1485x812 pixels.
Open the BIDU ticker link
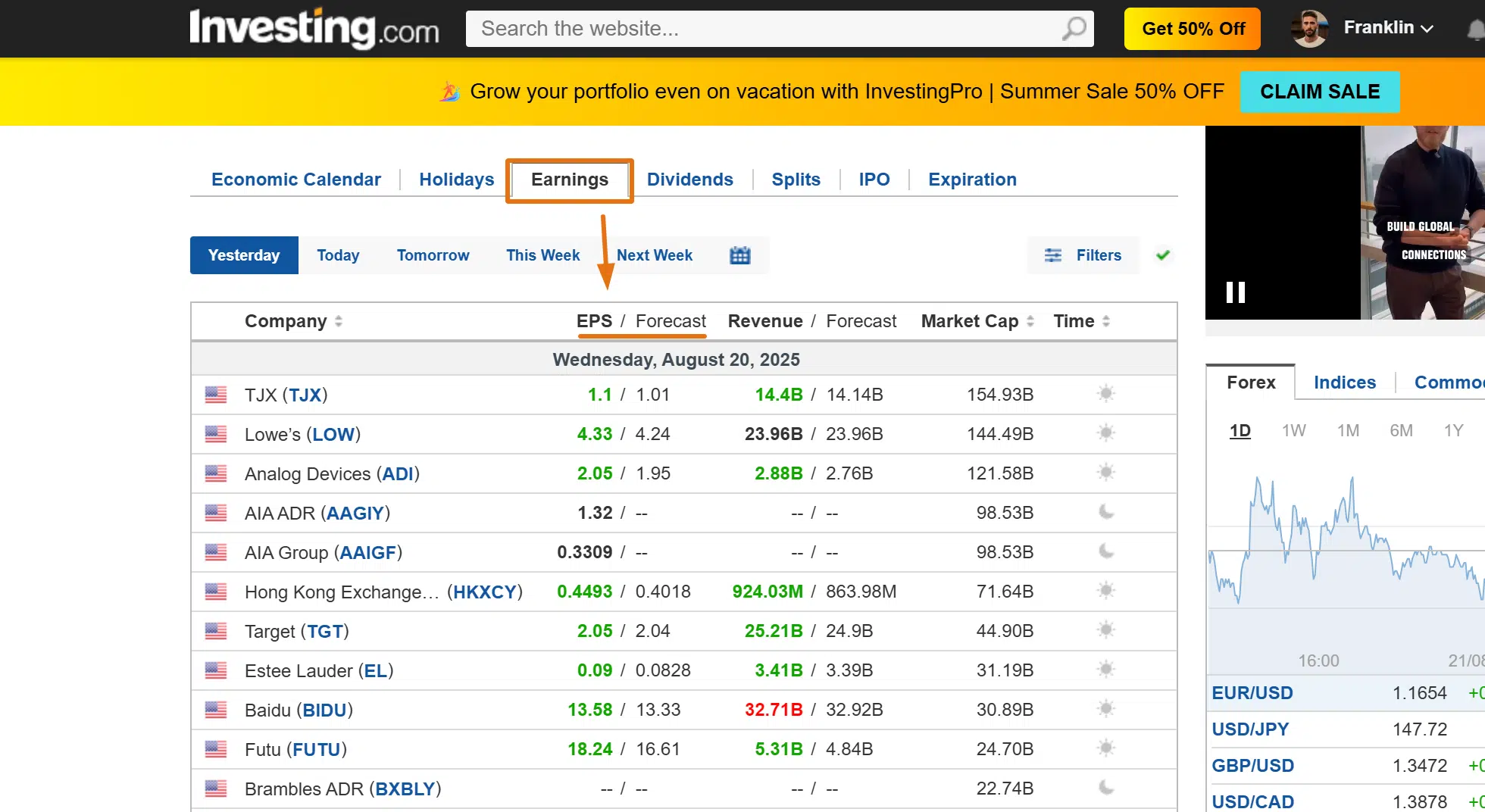pyautogui.click(x=324, y=710)
